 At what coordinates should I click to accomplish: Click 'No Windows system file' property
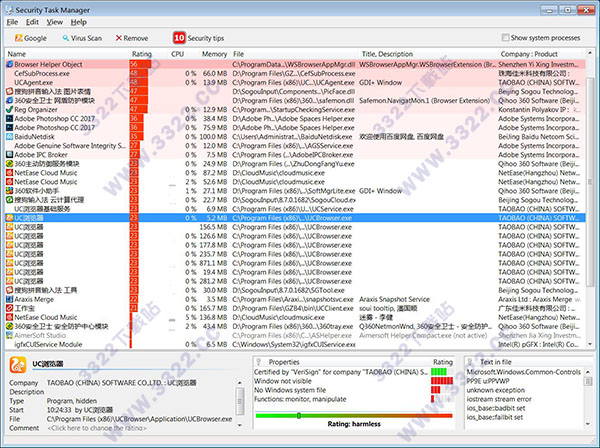(290, 390)
